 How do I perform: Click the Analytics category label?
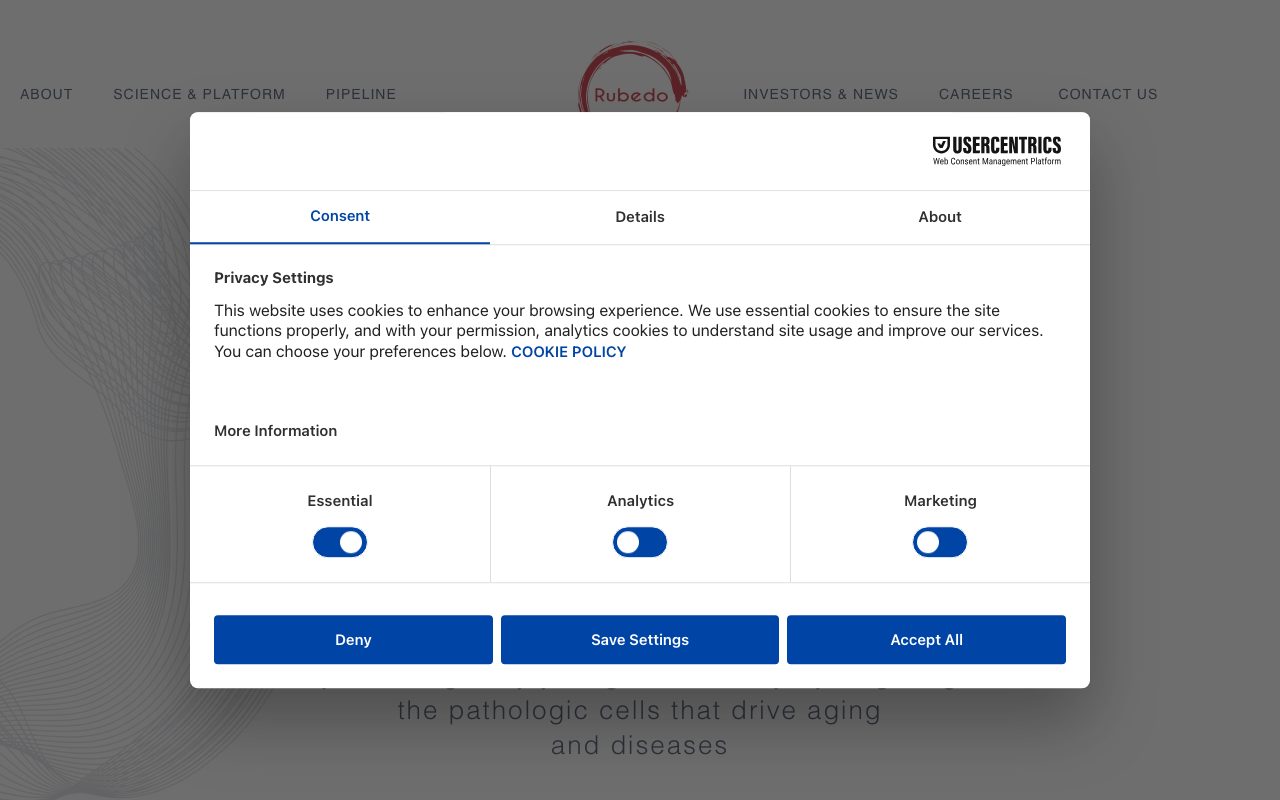click(640, 501)
